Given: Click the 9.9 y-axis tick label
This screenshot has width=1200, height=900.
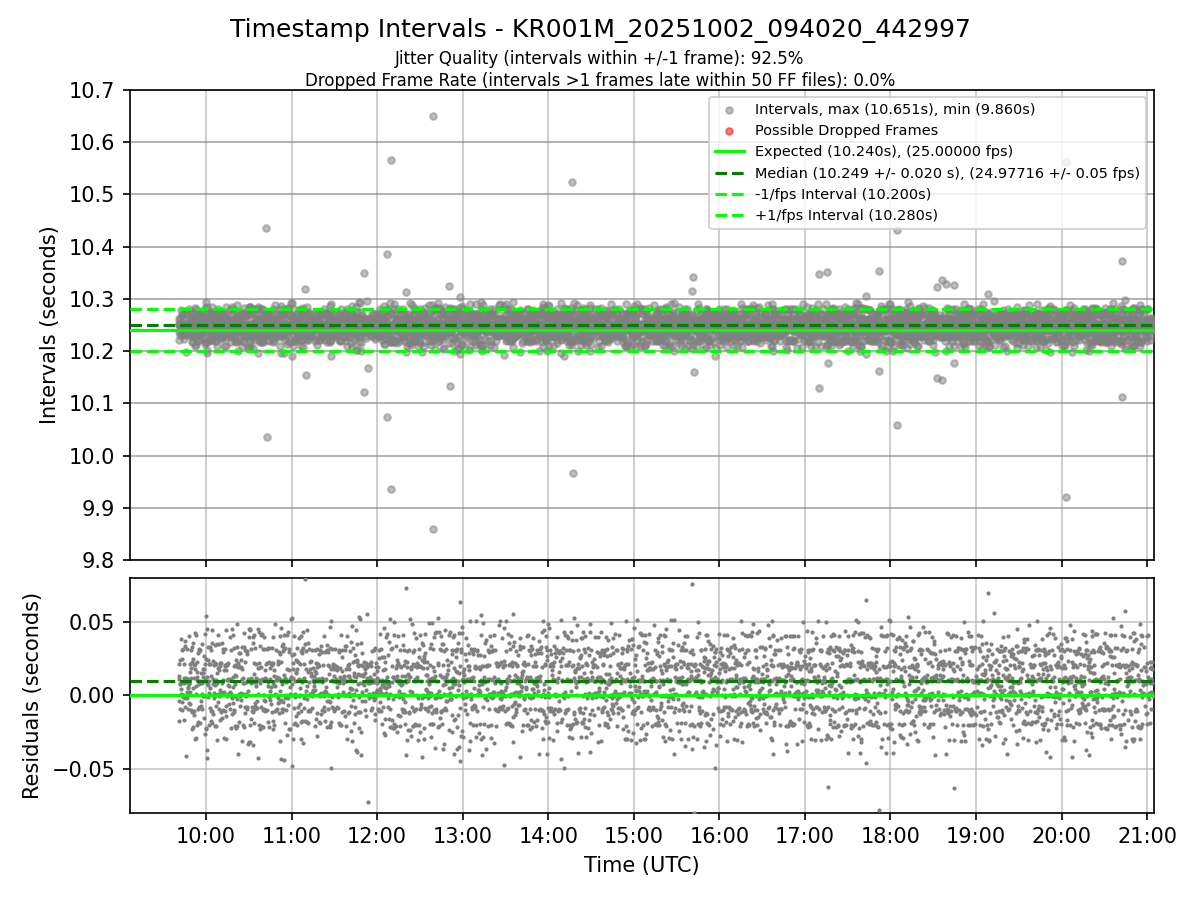Looking at the screenshot, I should 96,508.
